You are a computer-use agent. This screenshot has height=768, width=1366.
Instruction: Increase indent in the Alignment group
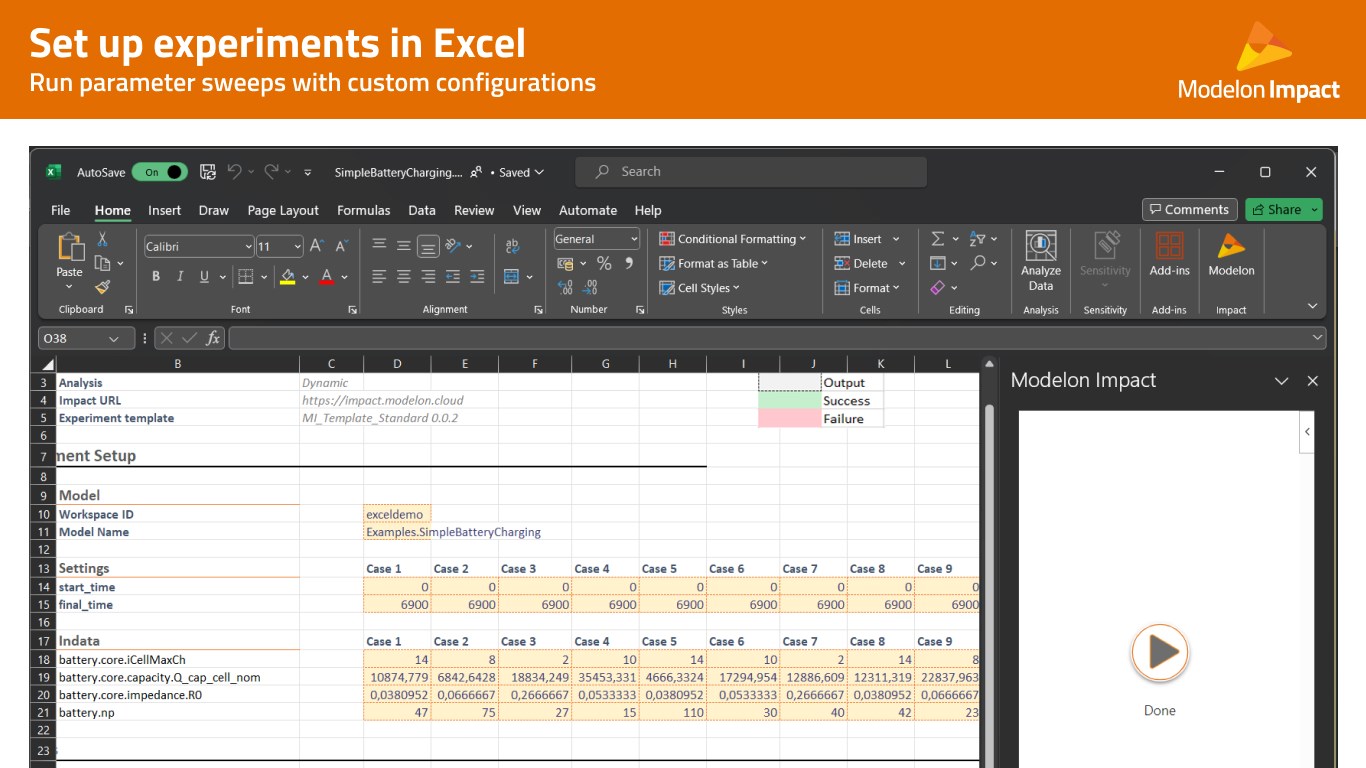pyautogui.click(x=476, y=276)
